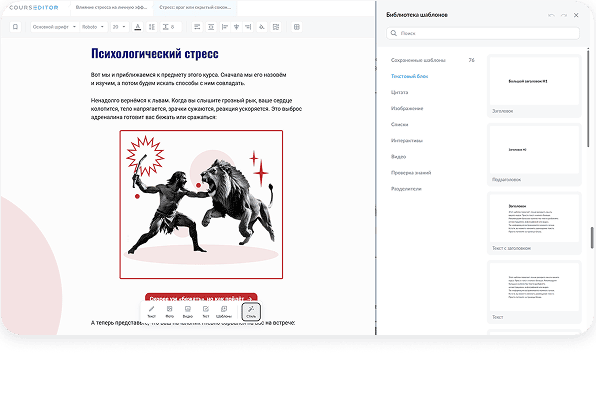Expand the Roboto font dropdown

pos(93,27)
